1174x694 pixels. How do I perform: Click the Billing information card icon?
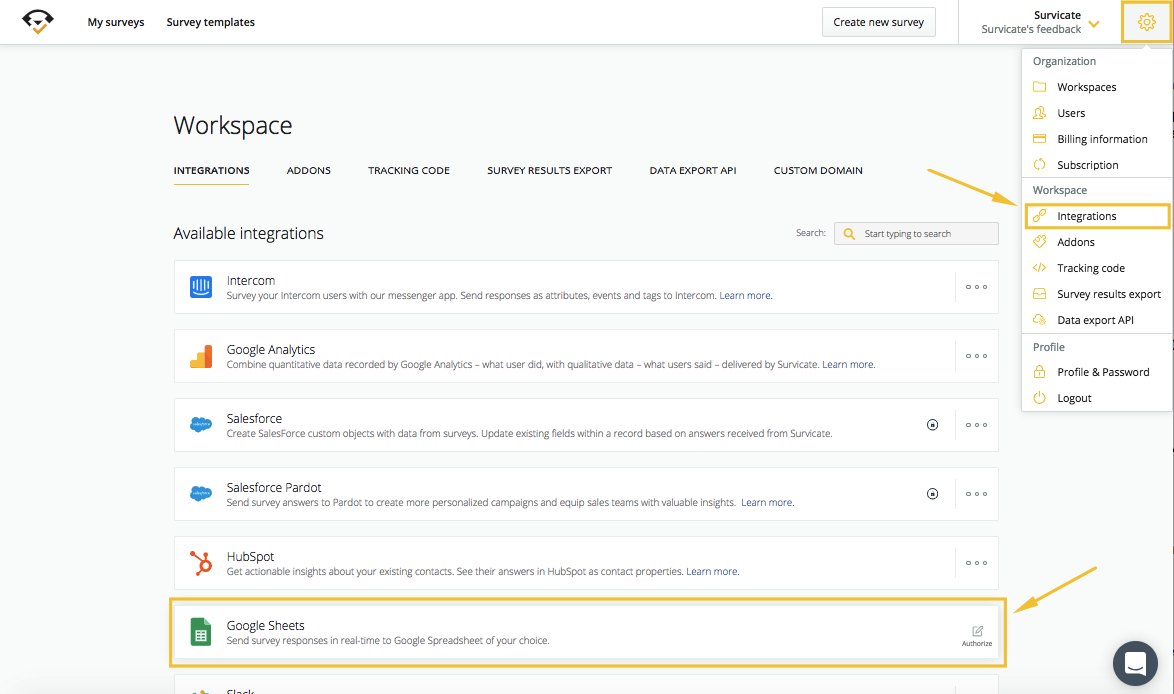click(x=1039, y=139)
